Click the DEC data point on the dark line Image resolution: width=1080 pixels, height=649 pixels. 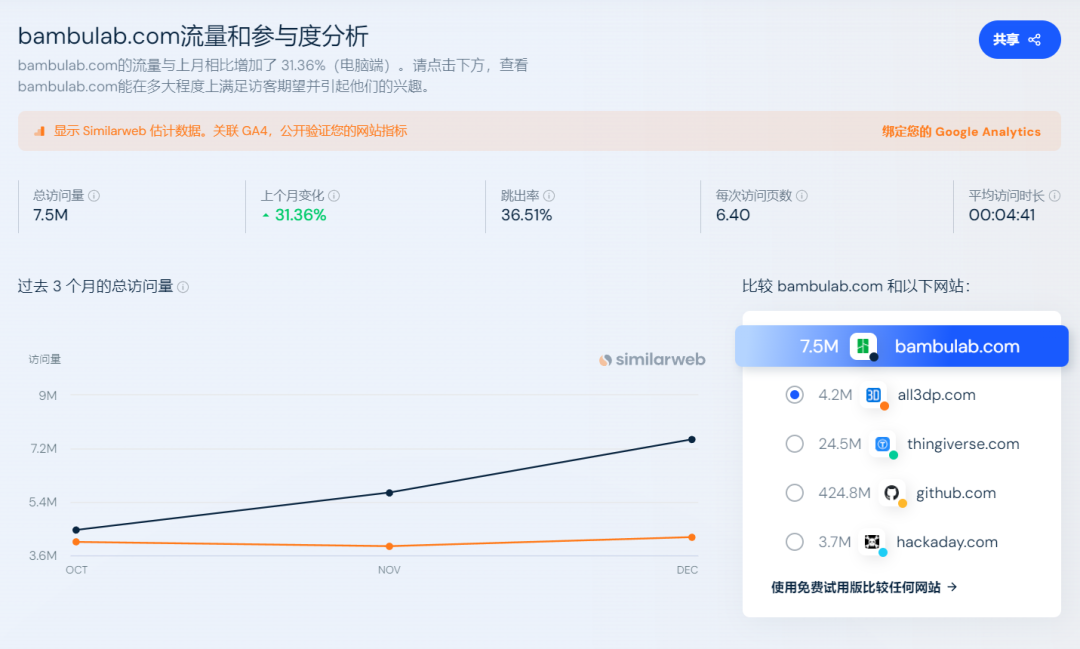point(692,438)
